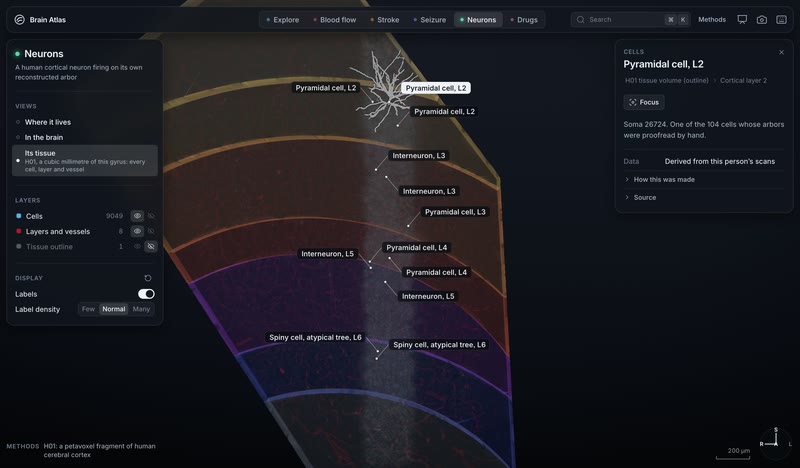Select Pyramidal cell, L3 label
800x468 pixels.
[455, 212]
